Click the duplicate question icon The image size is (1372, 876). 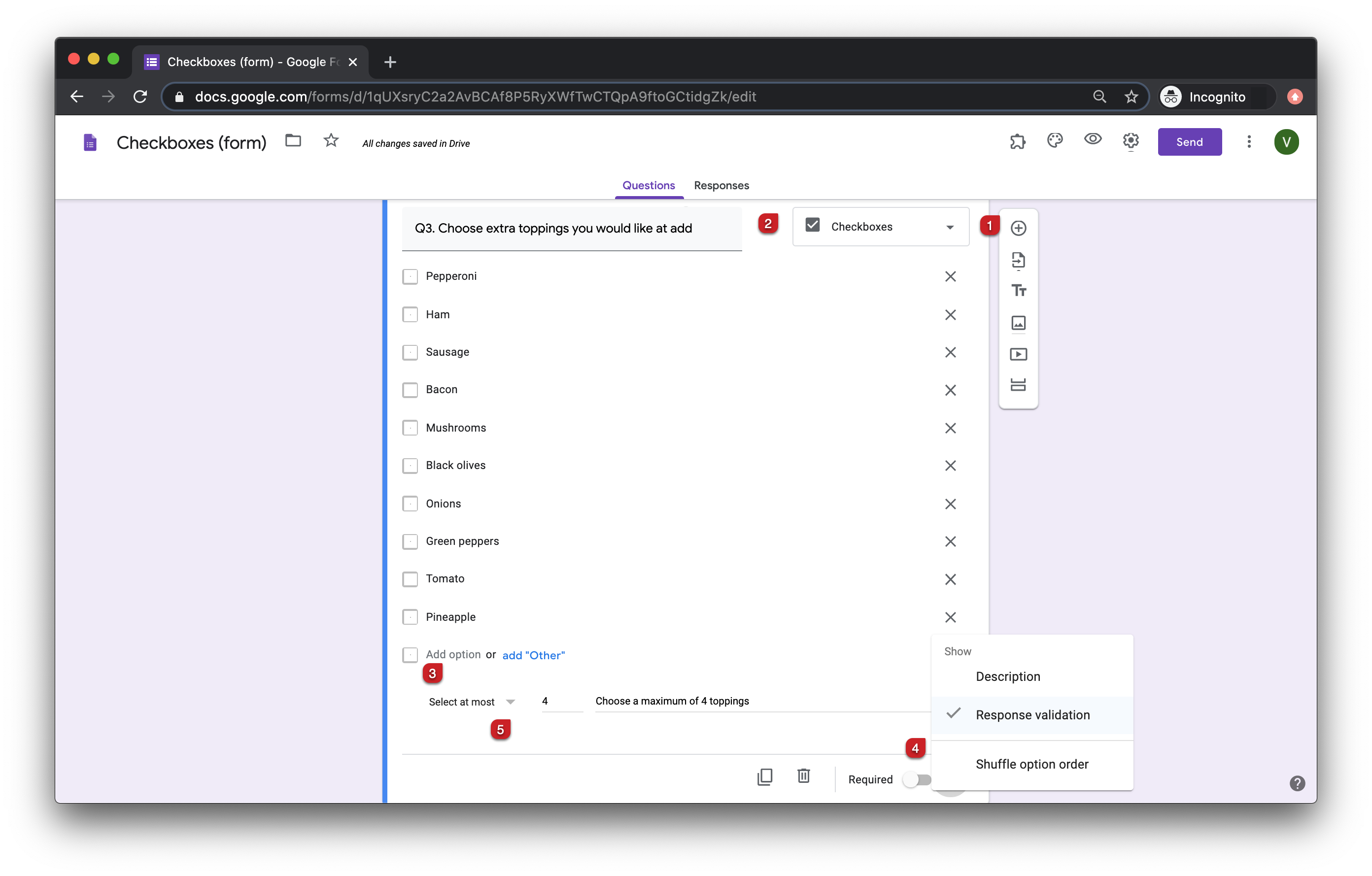pos(765,777)
